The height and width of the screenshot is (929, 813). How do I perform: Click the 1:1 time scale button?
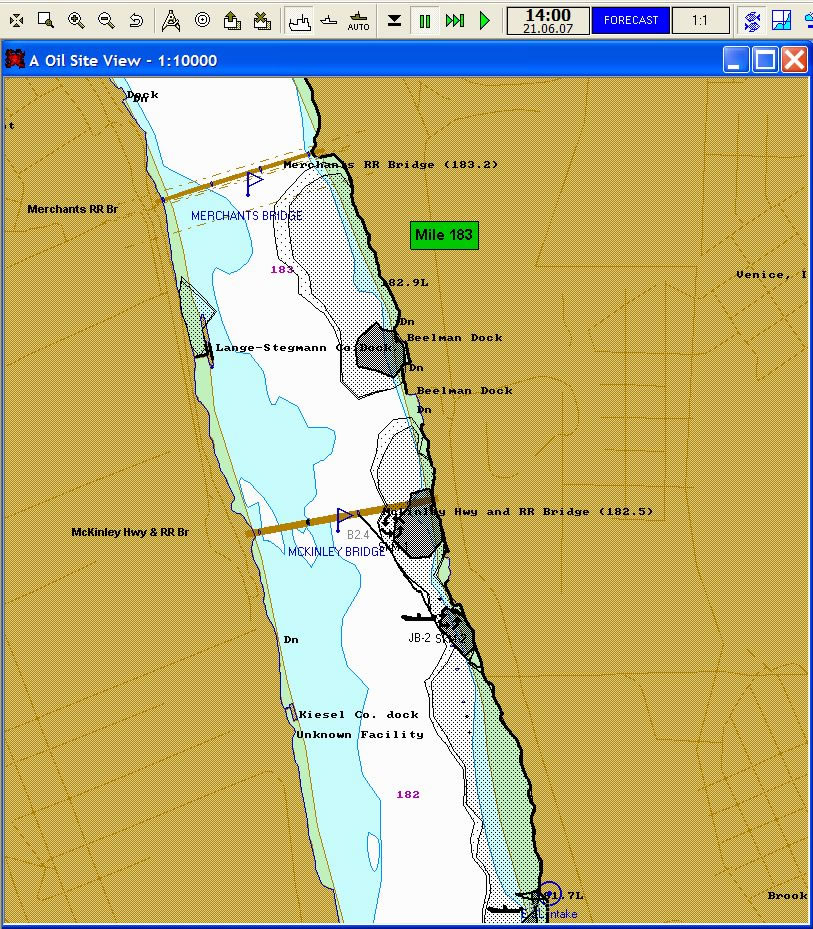pos(701,21)
